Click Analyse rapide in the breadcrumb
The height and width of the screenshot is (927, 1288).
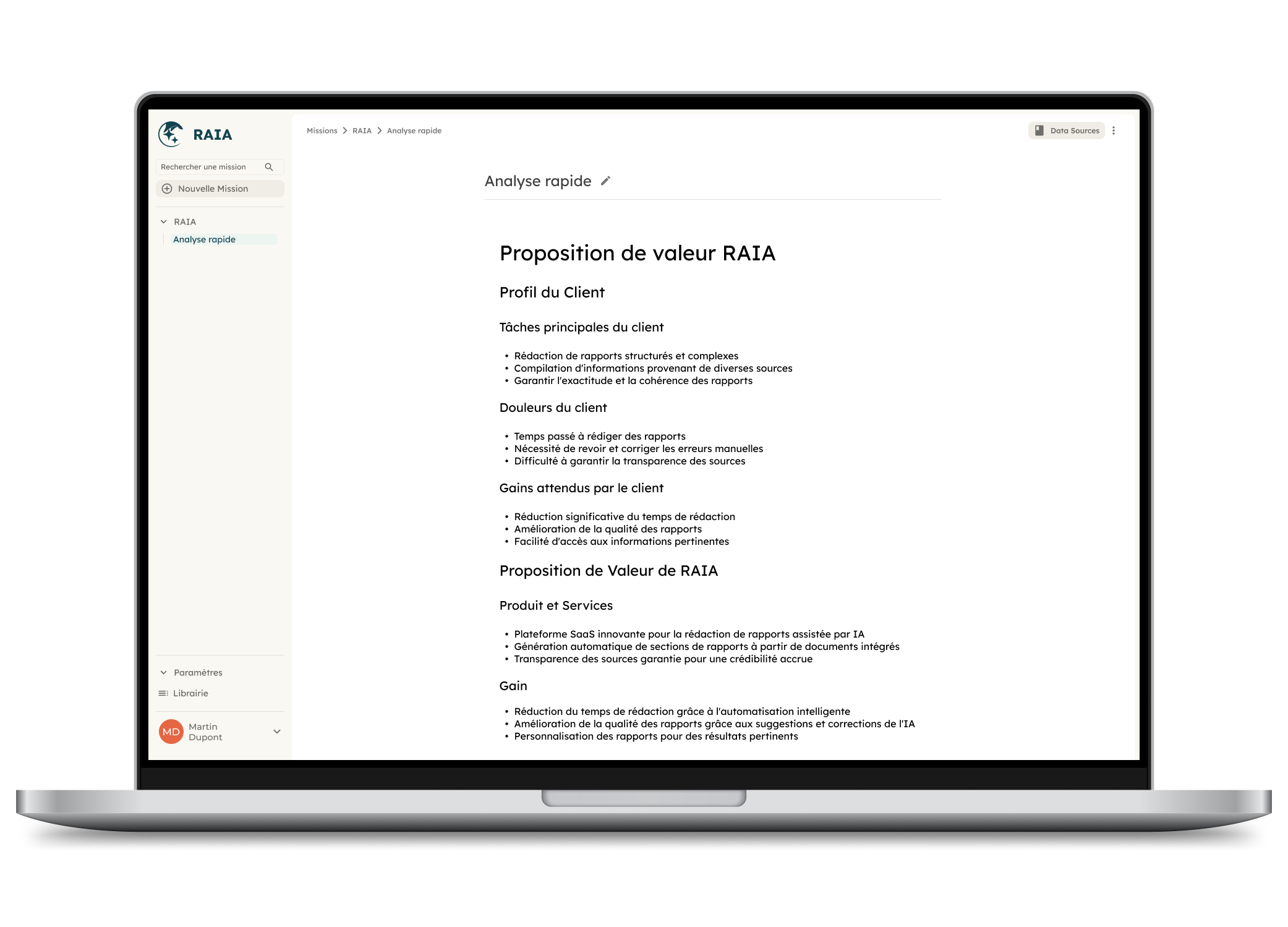(414, 130)
